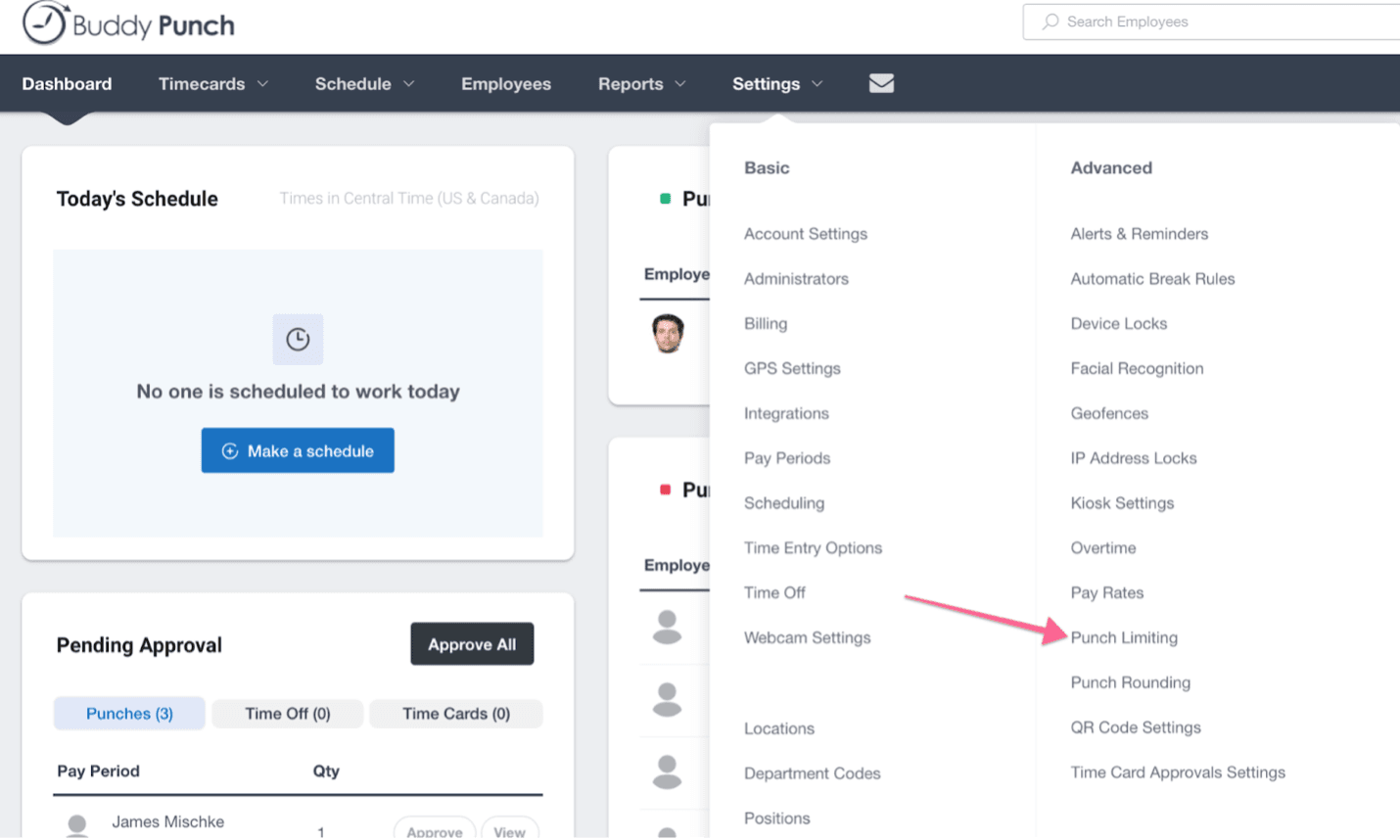The height and width of the screenshot is (840, 1400).
Task: Click the search magnifier icon
Action: (x=1050, y=22)
